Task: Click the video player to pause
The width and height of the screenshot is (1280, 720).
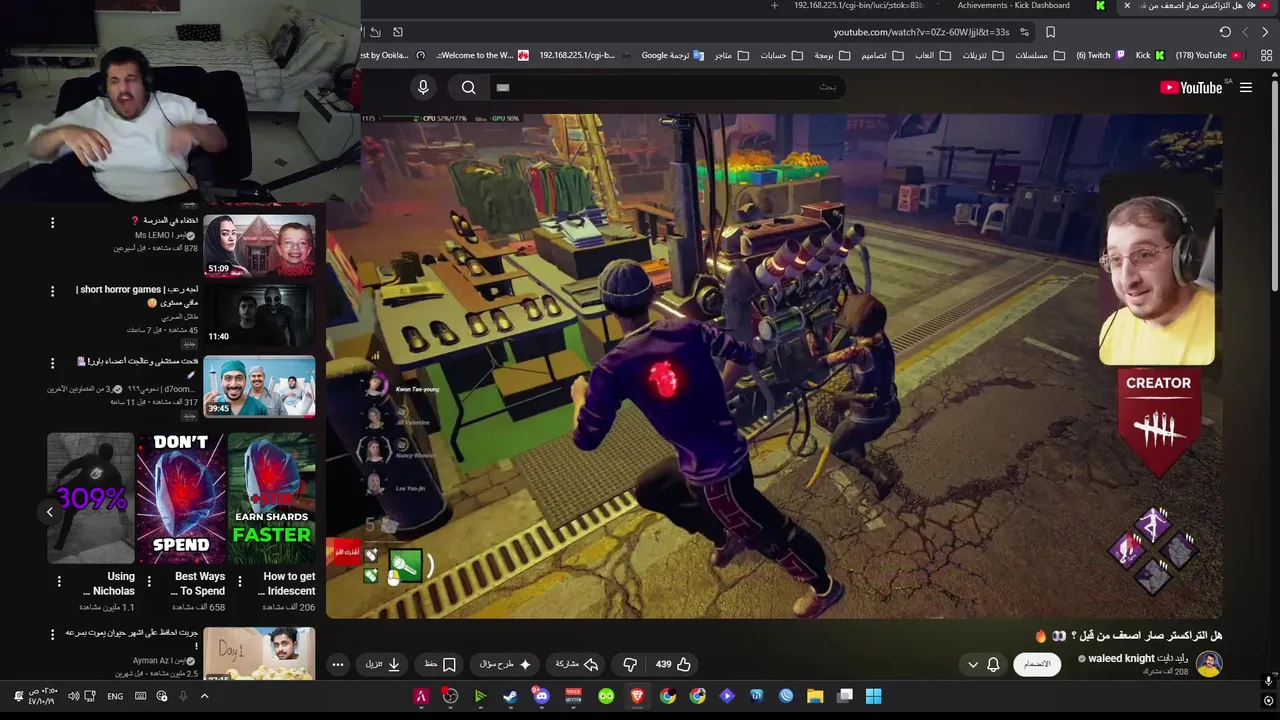Action: tap(775, 365)
